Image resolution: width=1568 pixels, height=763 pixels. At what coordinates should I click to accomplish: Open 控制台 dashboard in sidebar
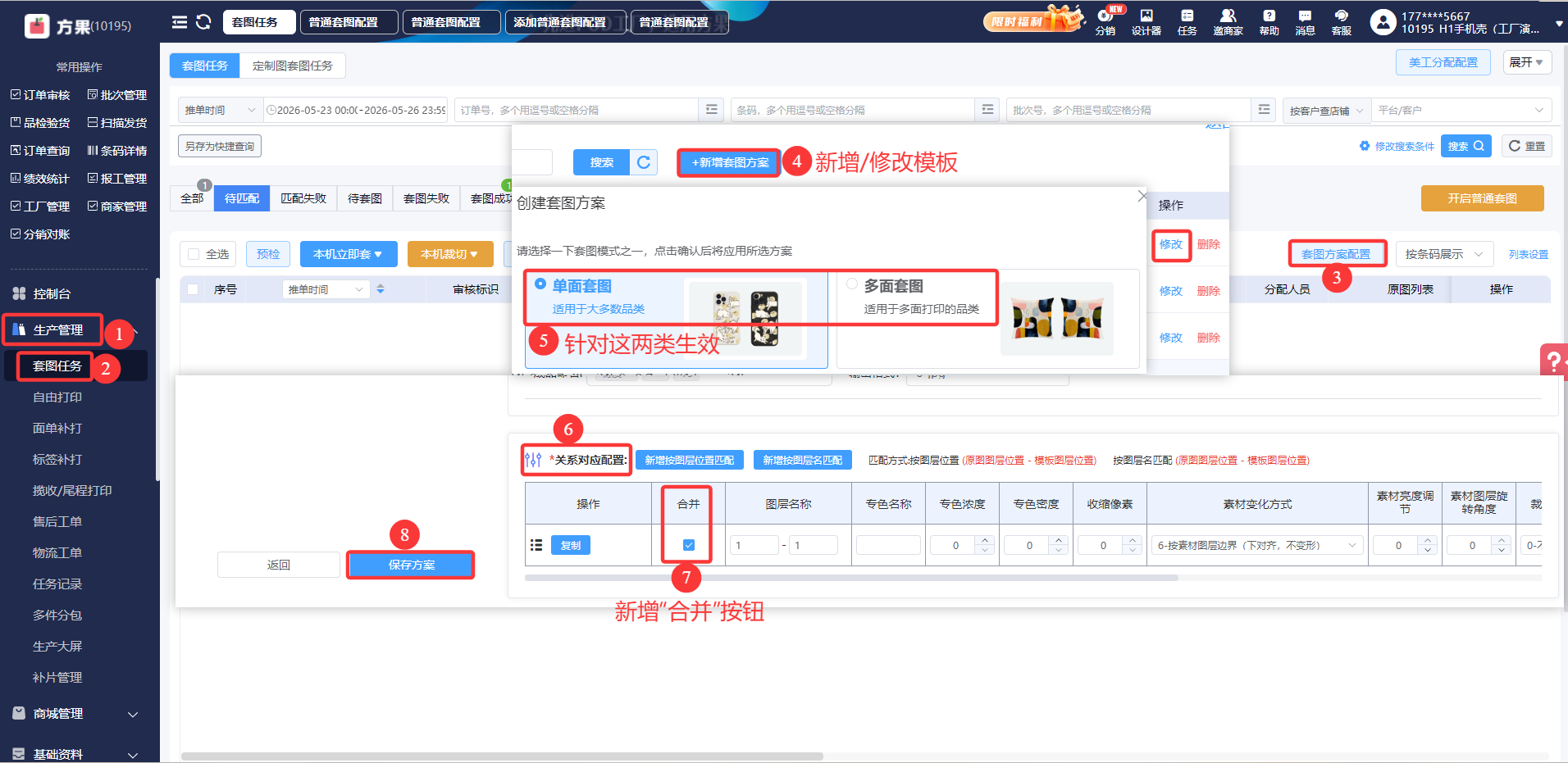coord(52,293)
